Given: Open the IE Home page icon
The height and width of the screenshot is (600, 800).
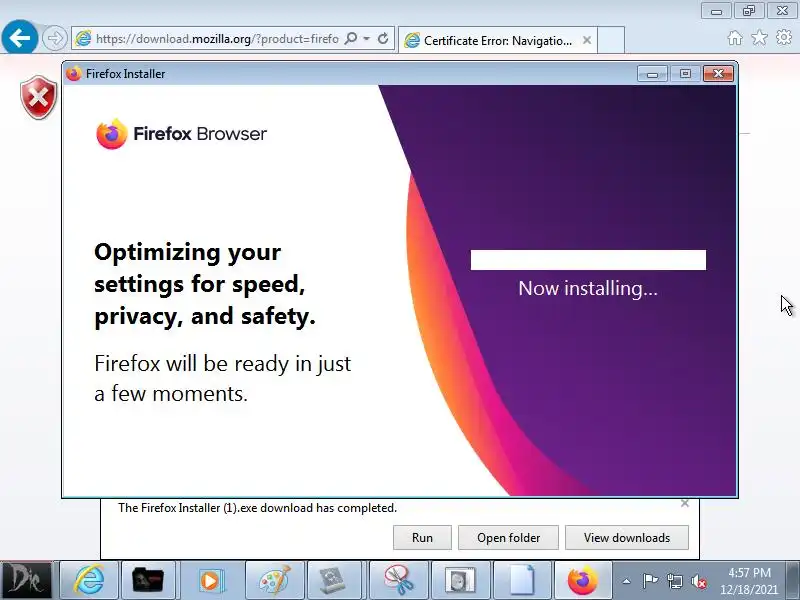Looking at the screenshot, I should point(735,38).
